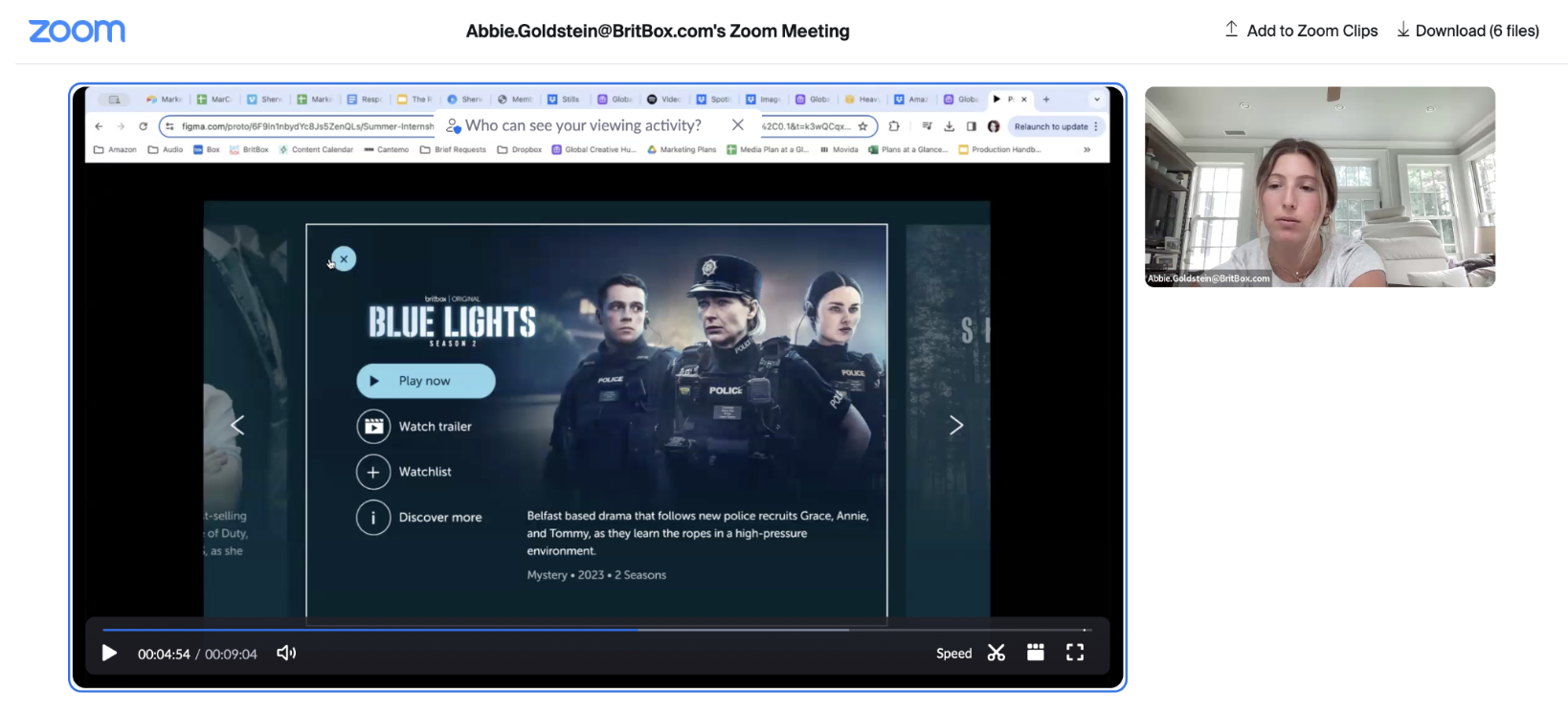Click the Chrome profile avatar
The image size is (1568, 712).
[x=994, y=126]
